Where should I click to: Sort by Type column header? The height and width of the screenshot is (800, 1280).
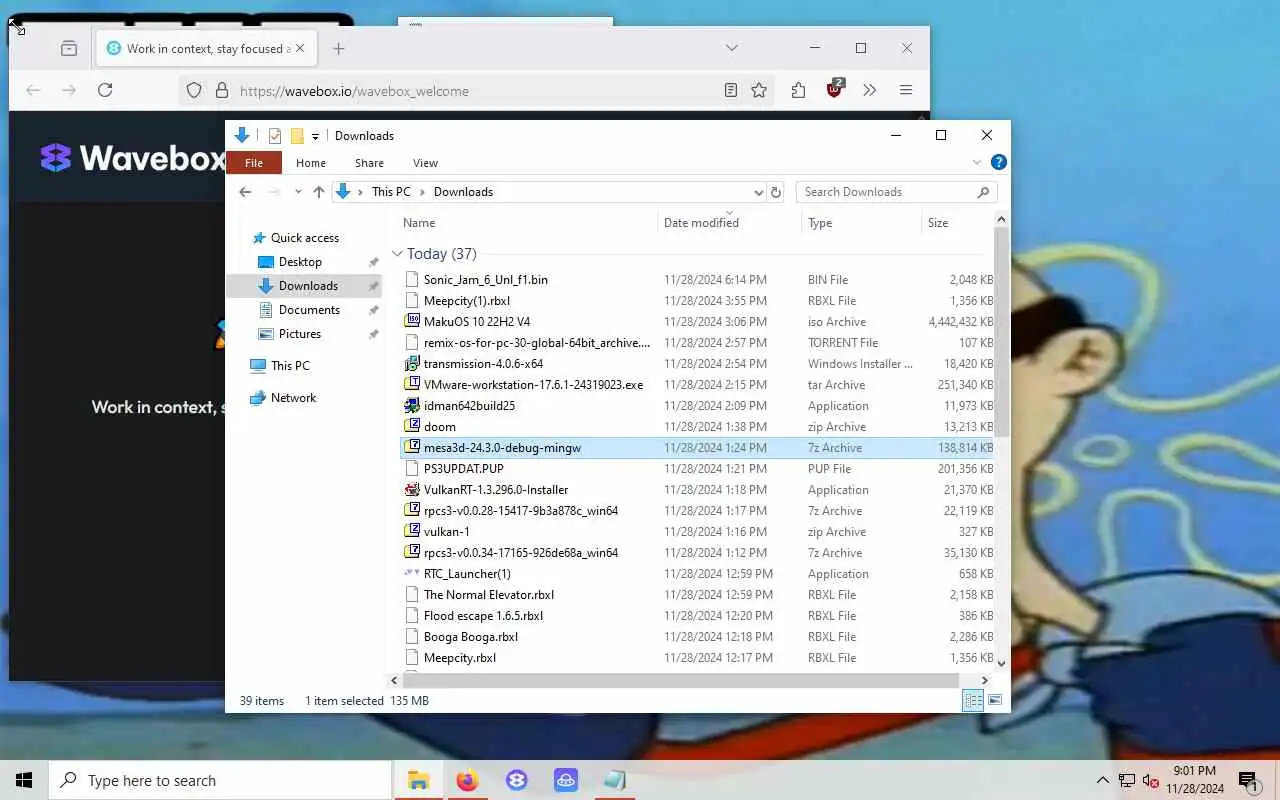click(861, 223)
